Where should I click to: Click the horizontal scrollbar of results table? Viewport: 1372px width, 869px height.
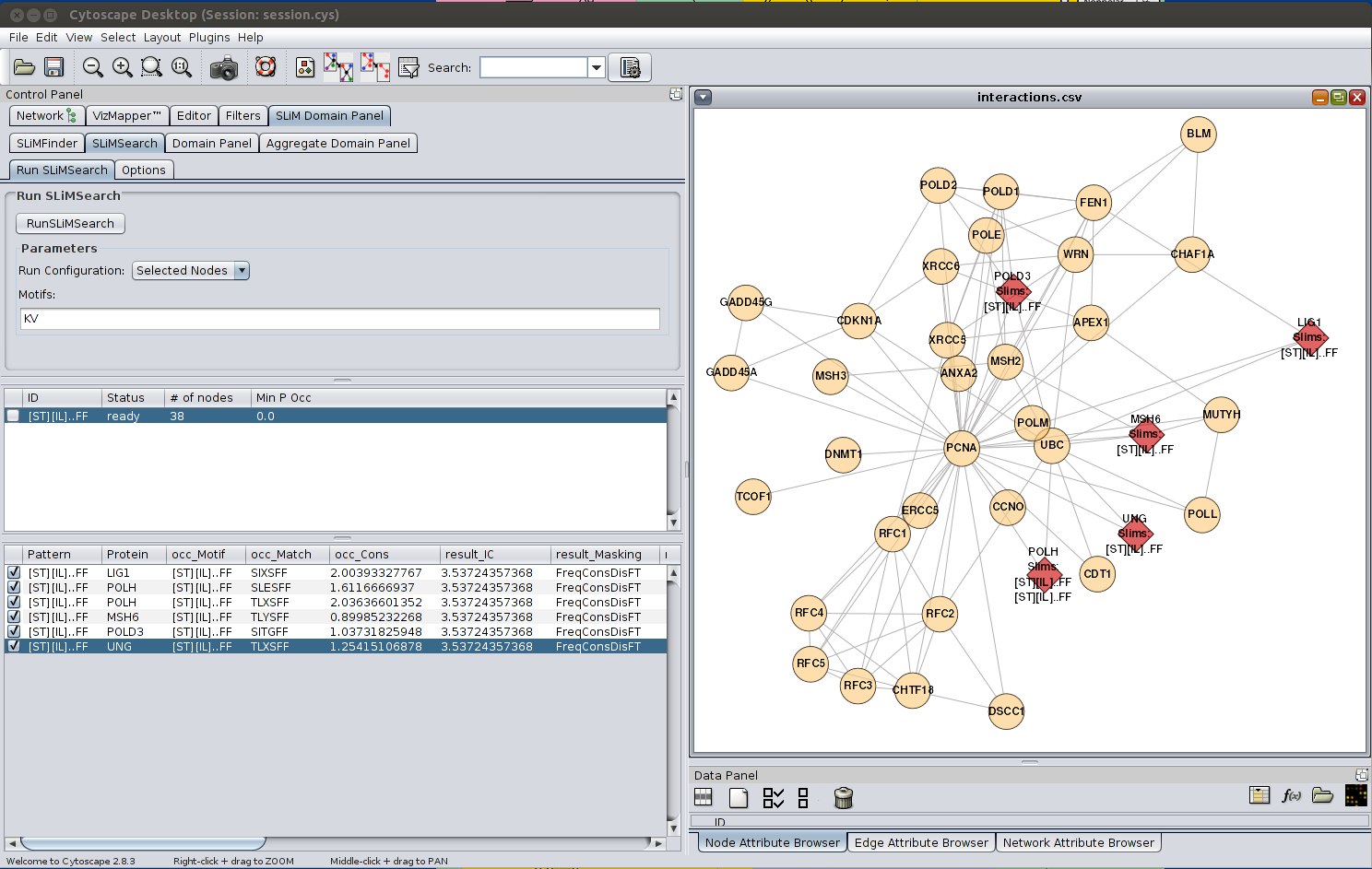[x=143, y=842]
